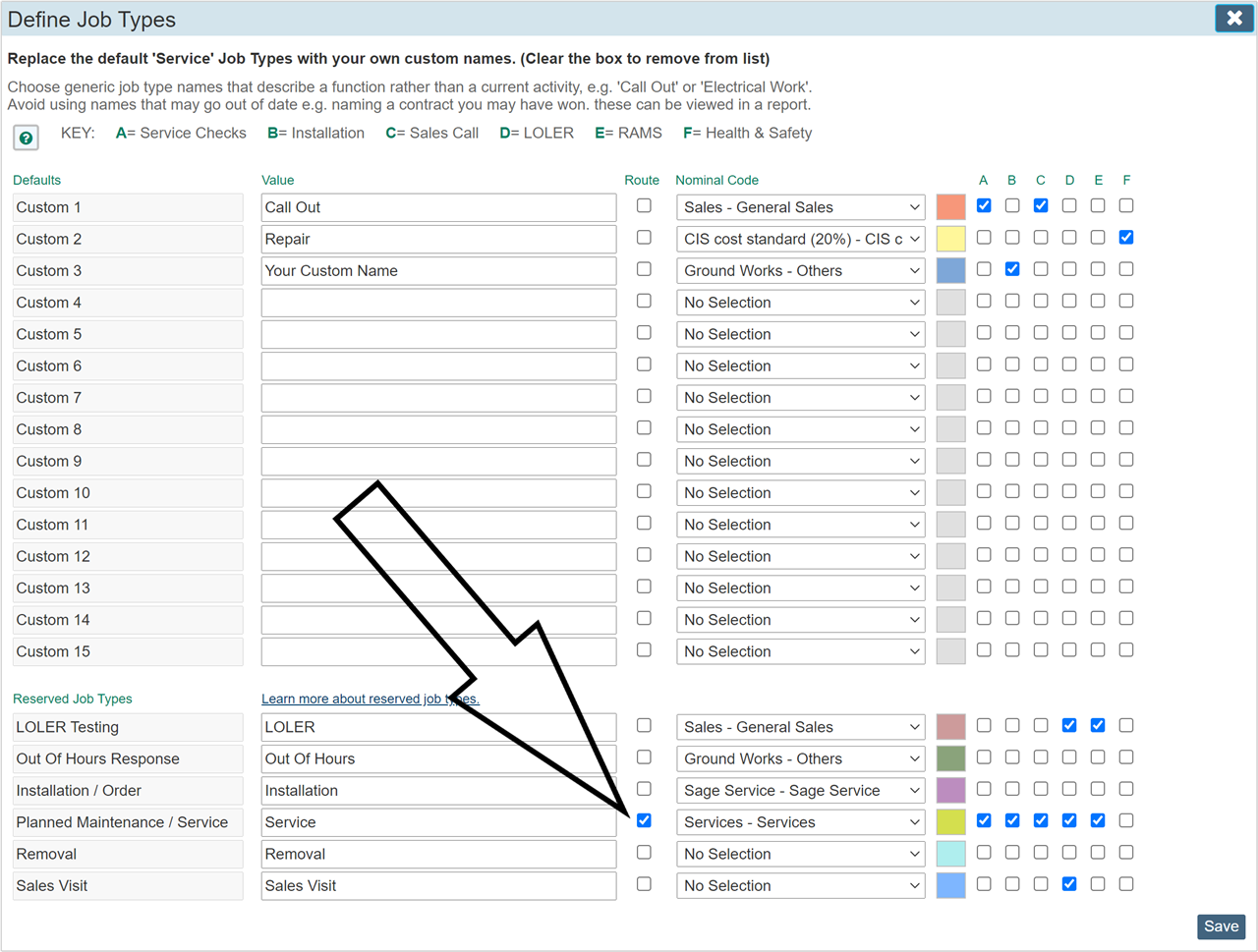
Task: Click the Save button
Action: [1222, 926]
